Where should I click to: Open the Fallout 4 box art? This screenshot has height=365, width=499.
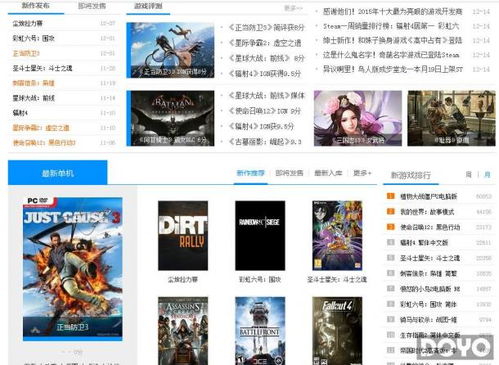click(x=337, y=331)
